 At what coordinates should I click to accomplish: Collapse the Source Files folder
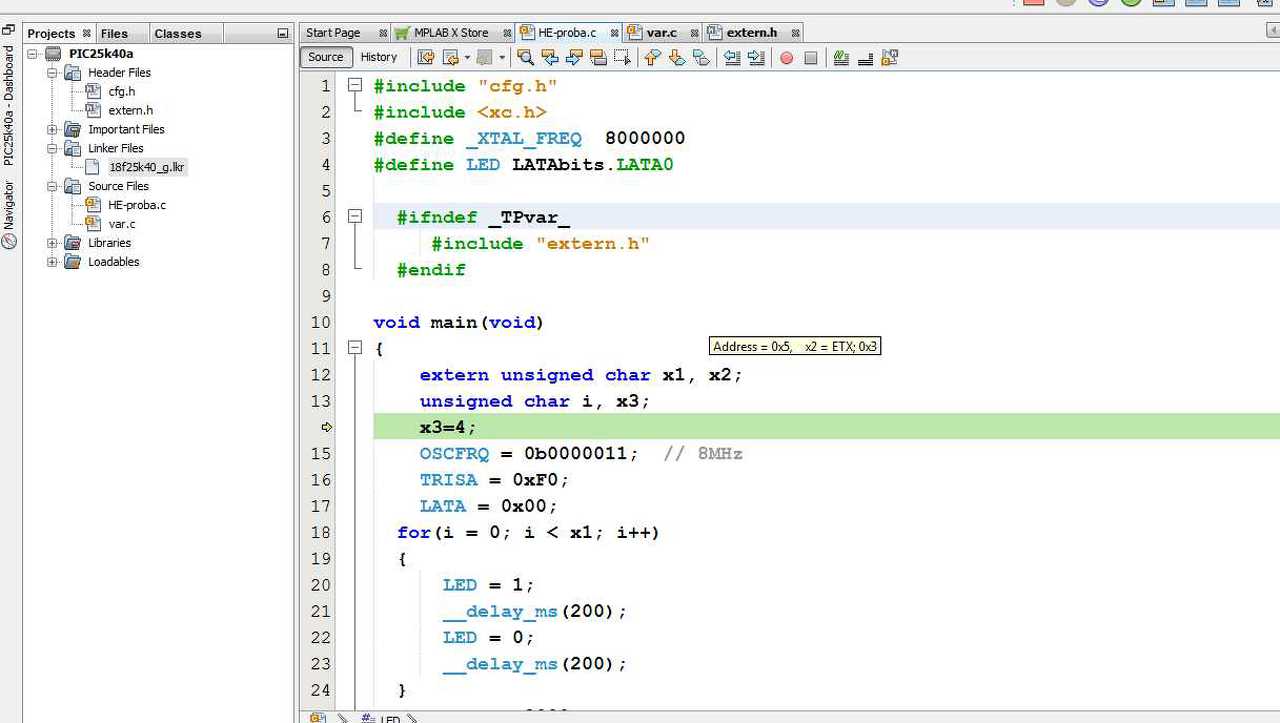tap(52, 186)
